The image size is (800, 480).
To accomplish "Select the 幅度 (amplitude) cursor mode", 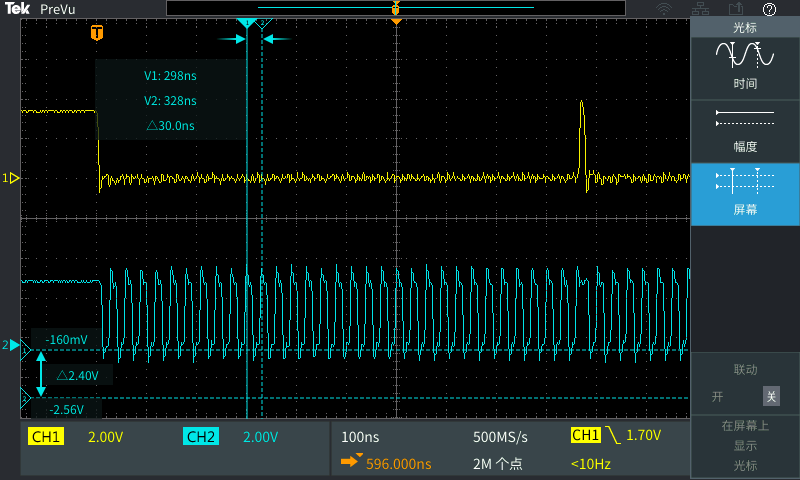I will click(745, 128).
